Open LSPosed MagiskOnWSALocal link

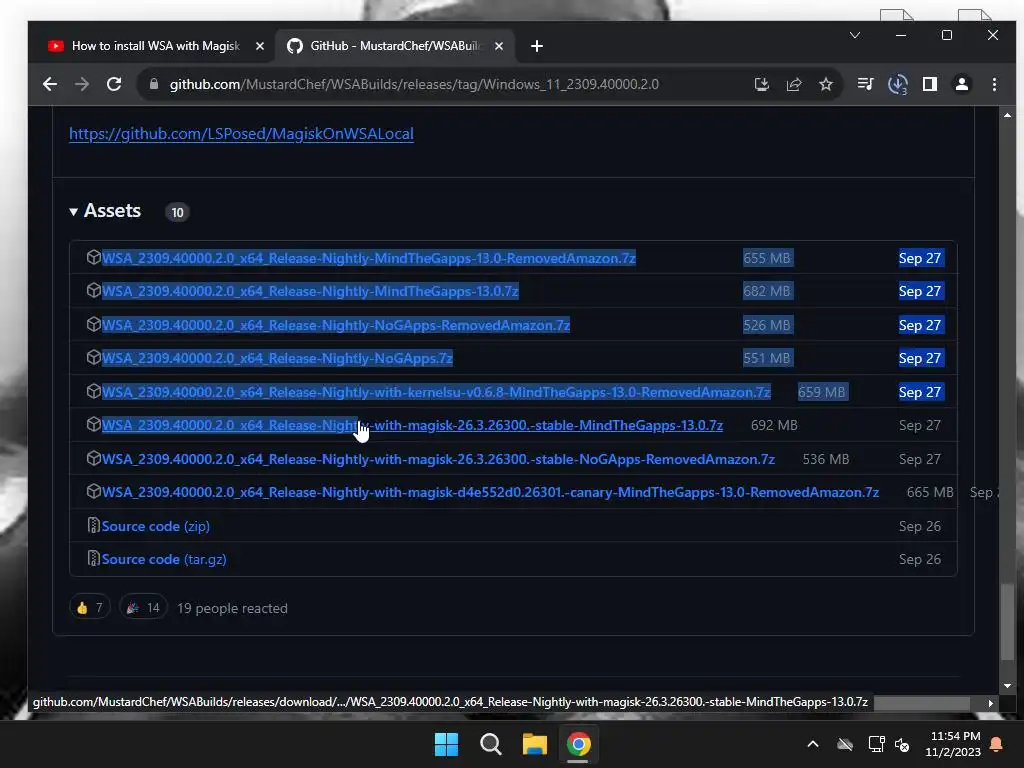pyautogui.click(x=241, y=134)
